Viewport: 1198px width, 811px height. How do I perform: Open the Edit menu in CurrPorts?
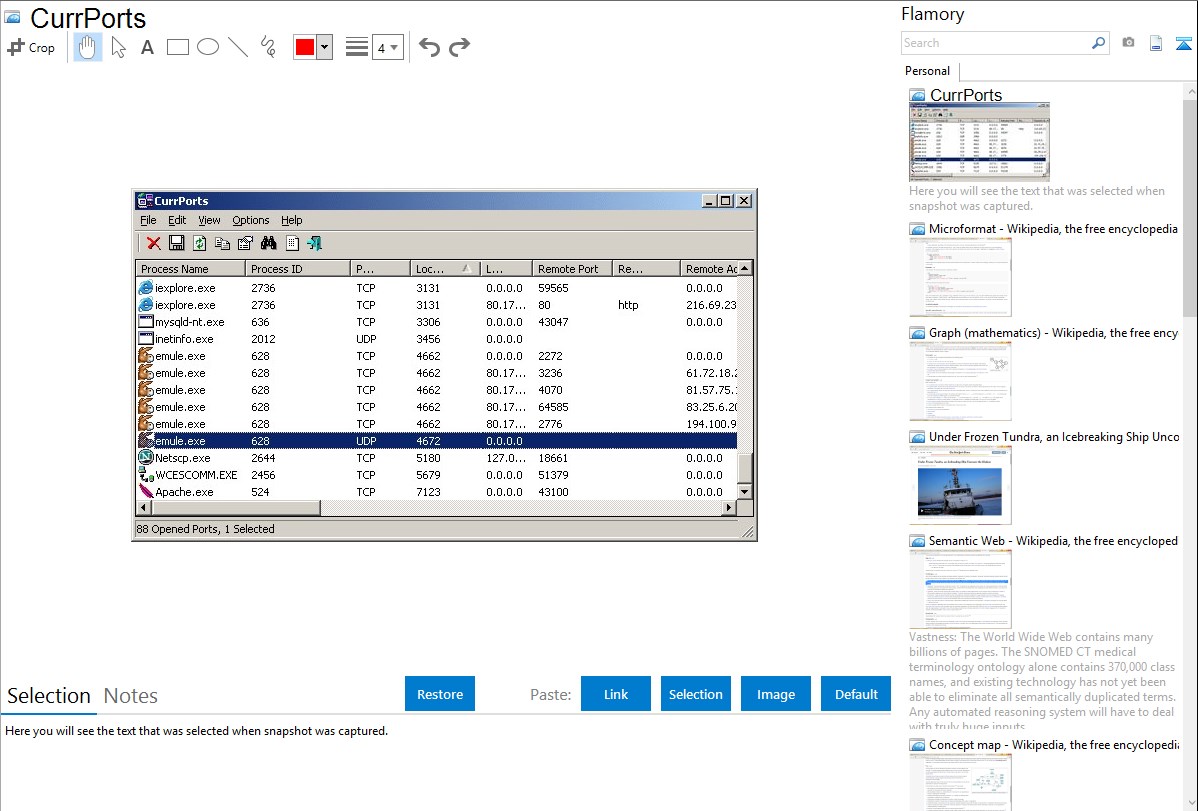pos(177,220)
